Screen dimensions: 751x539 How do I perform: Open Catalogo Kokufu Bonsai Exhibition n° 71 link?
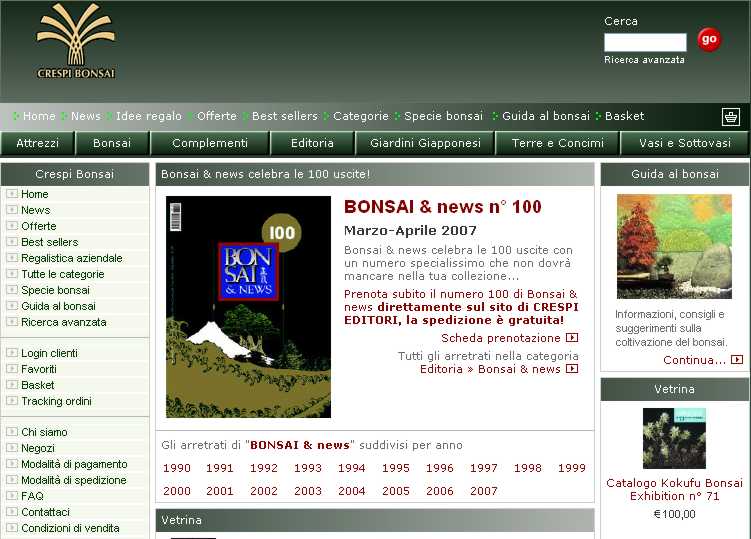674,490
